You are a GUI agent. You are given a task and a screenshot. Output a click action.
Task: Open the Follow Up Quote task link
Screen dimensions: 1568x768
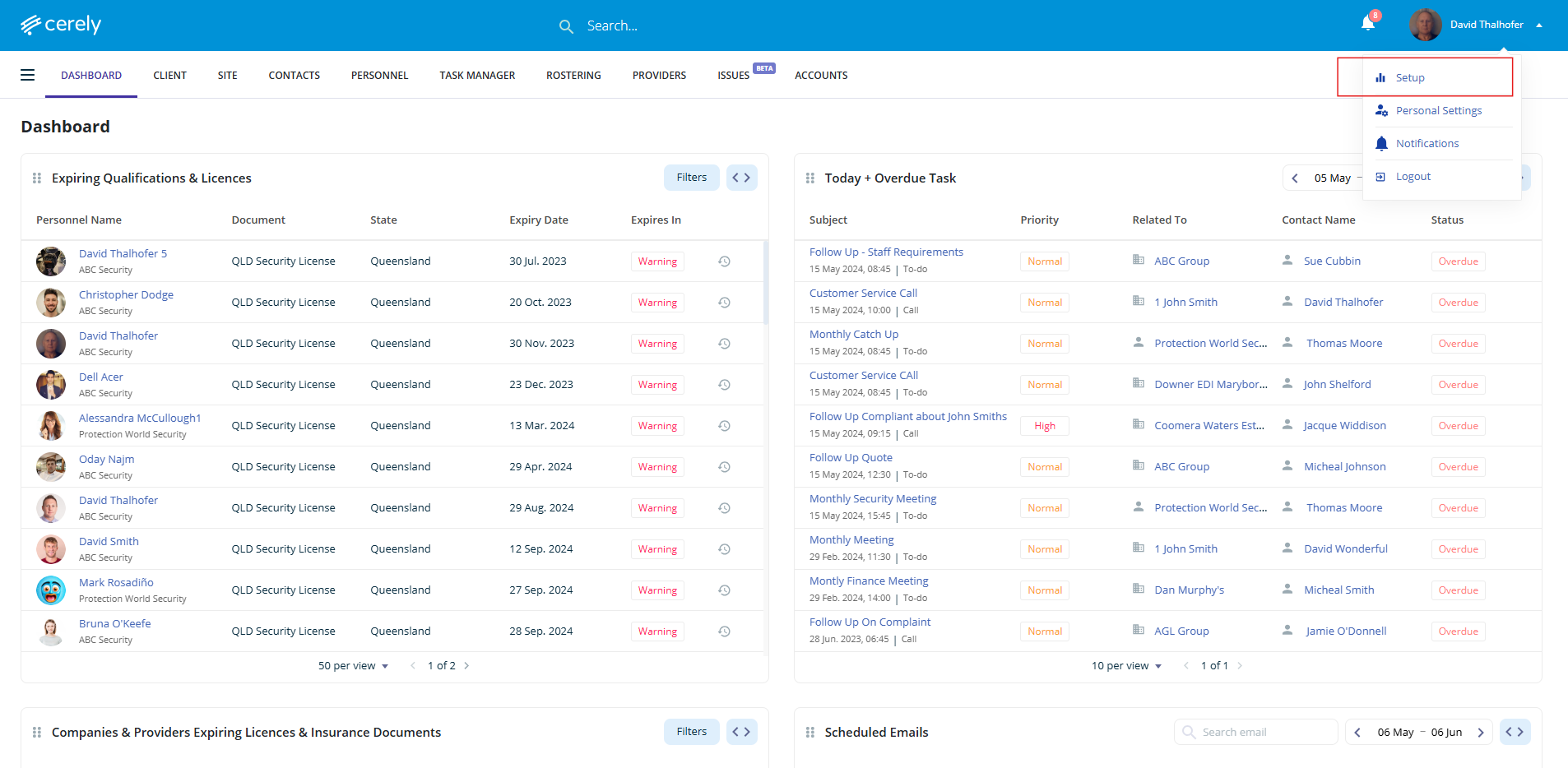851,458
